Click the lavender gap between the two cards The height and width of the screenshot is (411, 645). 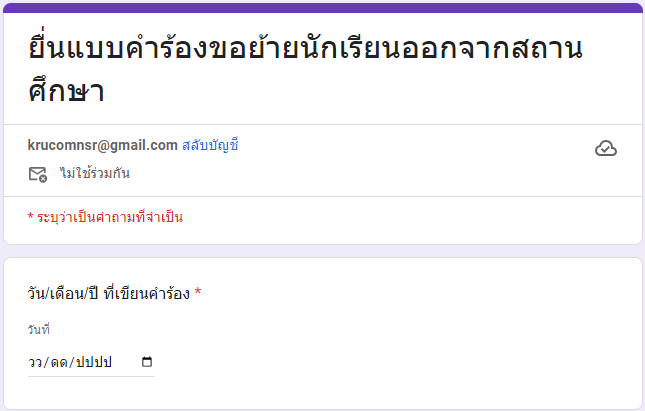point(322,251)
